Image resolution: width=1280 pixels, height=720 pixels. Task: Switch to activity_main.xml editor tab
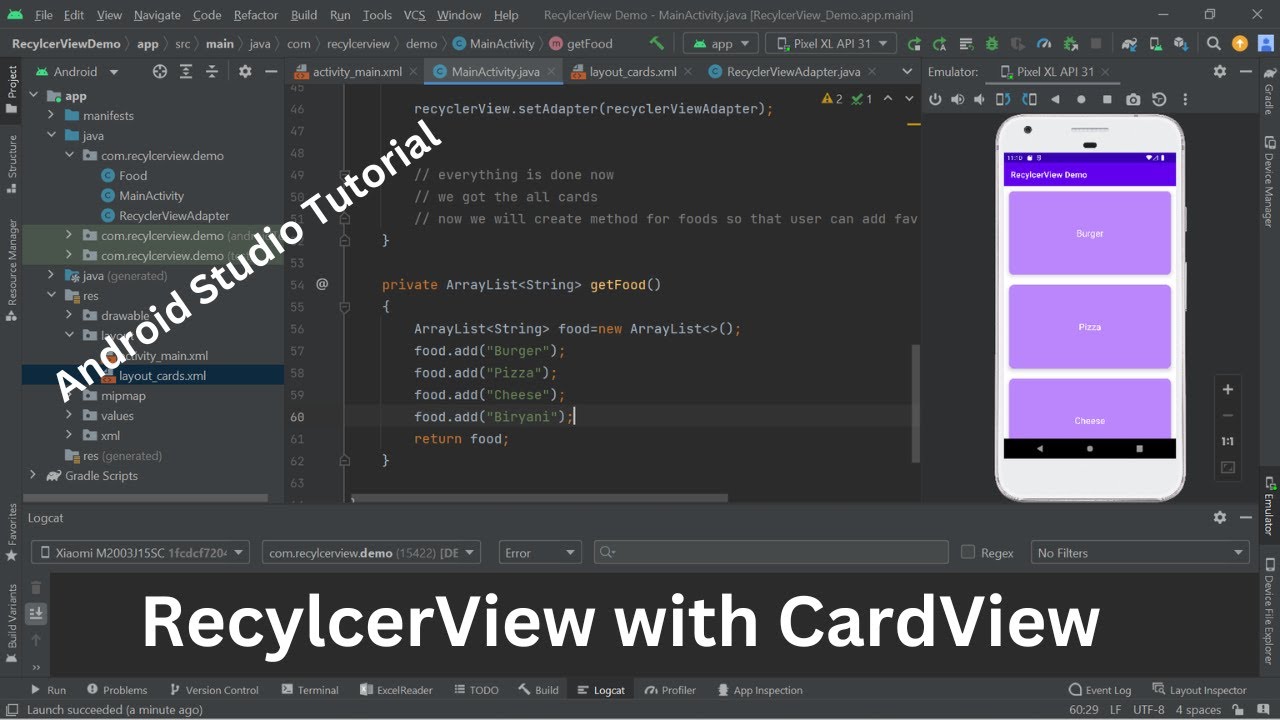tap(355, 72)
